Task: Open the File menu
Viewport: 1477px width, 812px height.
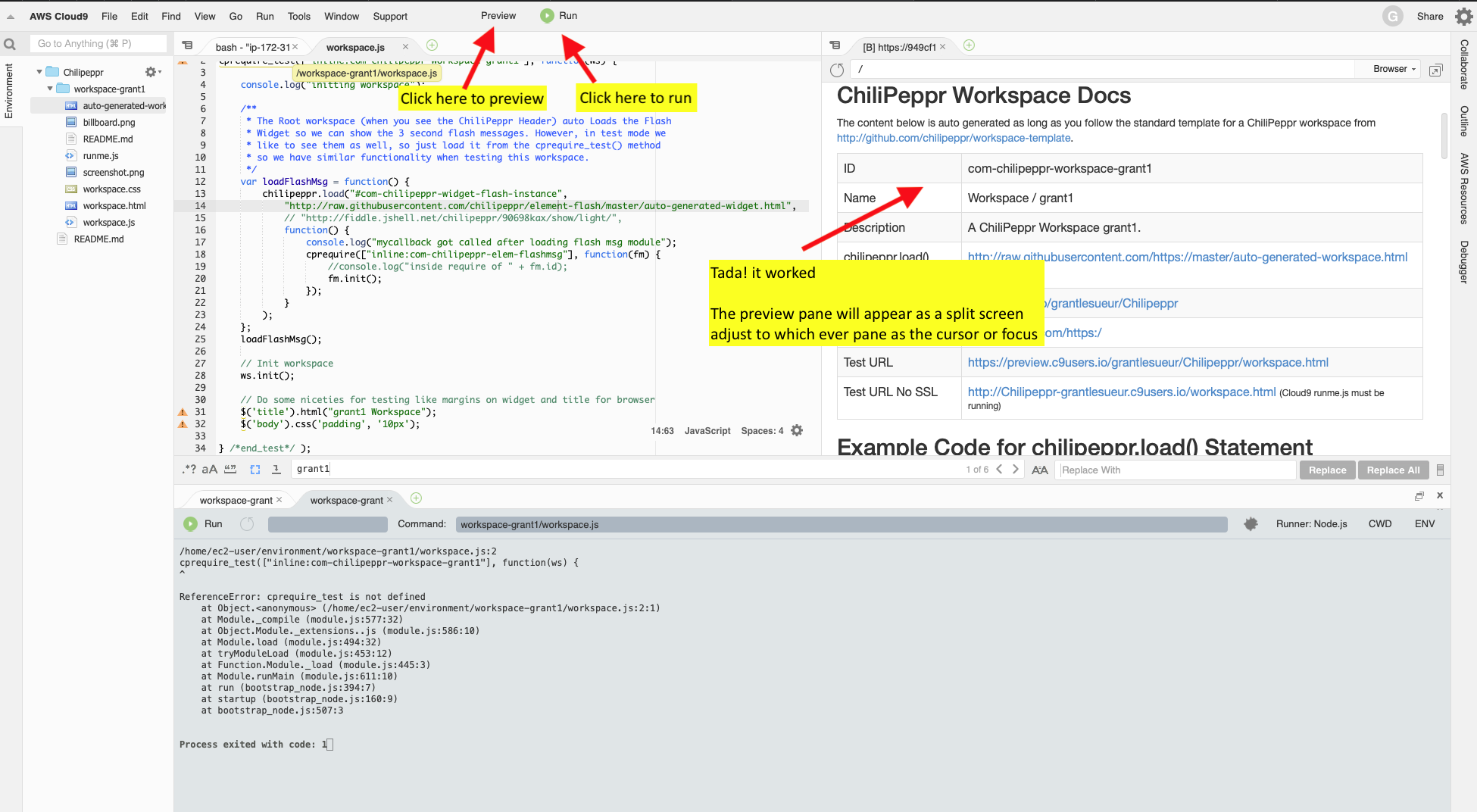Action: [x=109, y=16]
